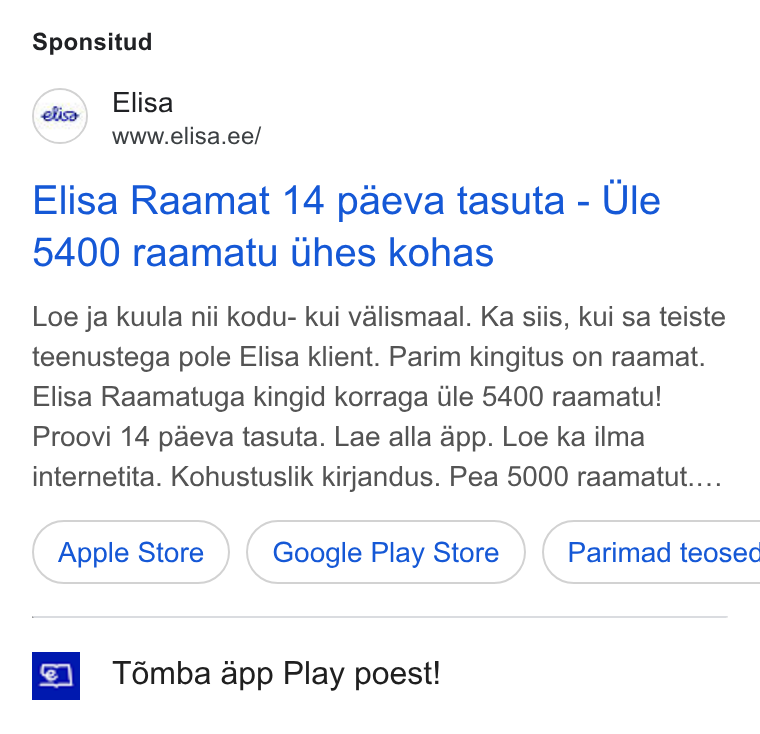This screenshot has width=760, height=734.
Task: Click the 'Proovi 14 päeva tasuta' text
Action: pos(179,437)
